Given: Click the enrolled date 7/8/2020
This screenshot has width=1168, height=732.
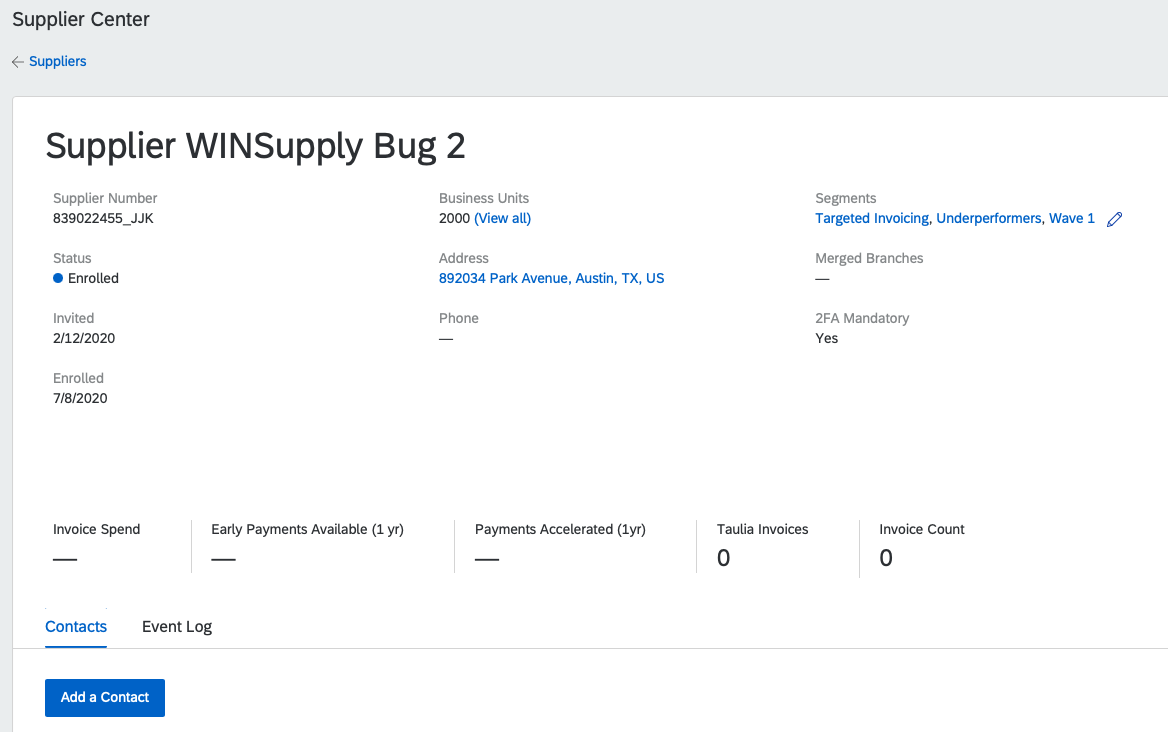Looking at the screenshot, I should [x=80, y=398].
